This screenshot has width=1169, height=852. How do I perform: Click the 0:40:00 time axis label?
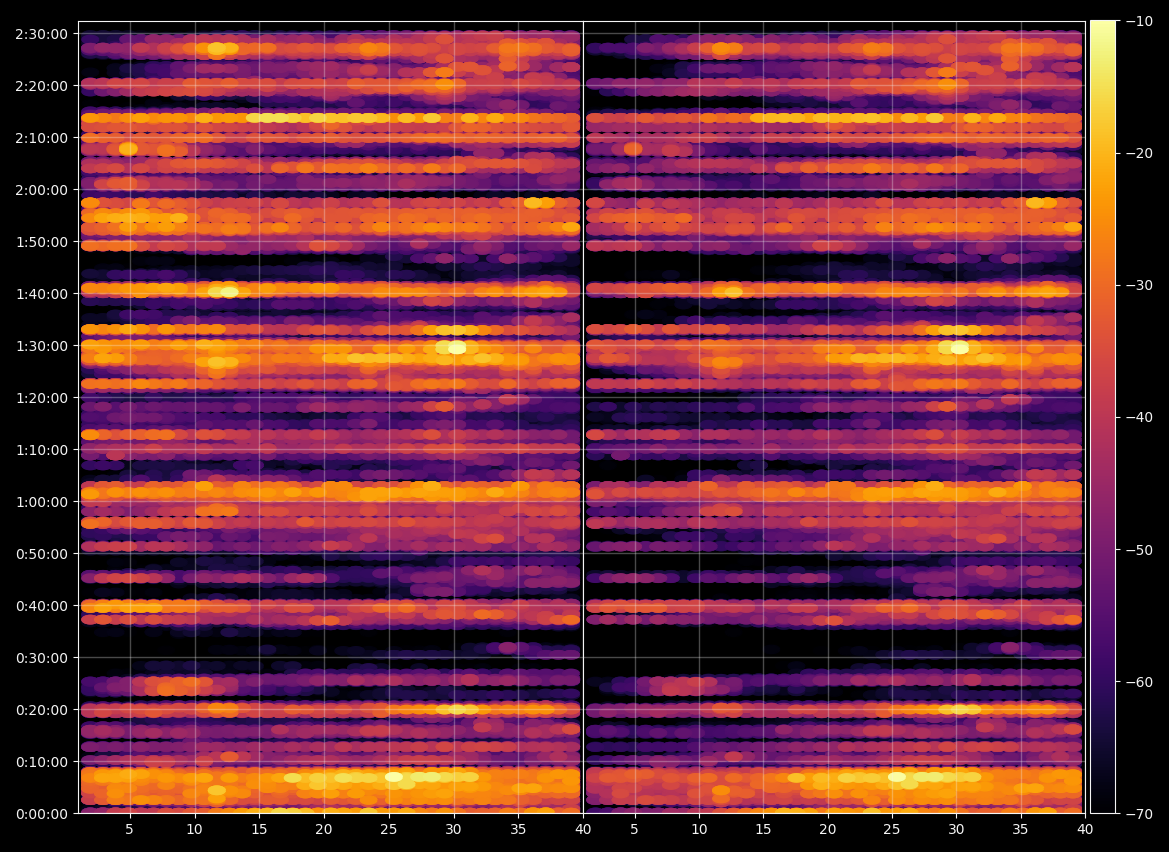click(41, 606)
